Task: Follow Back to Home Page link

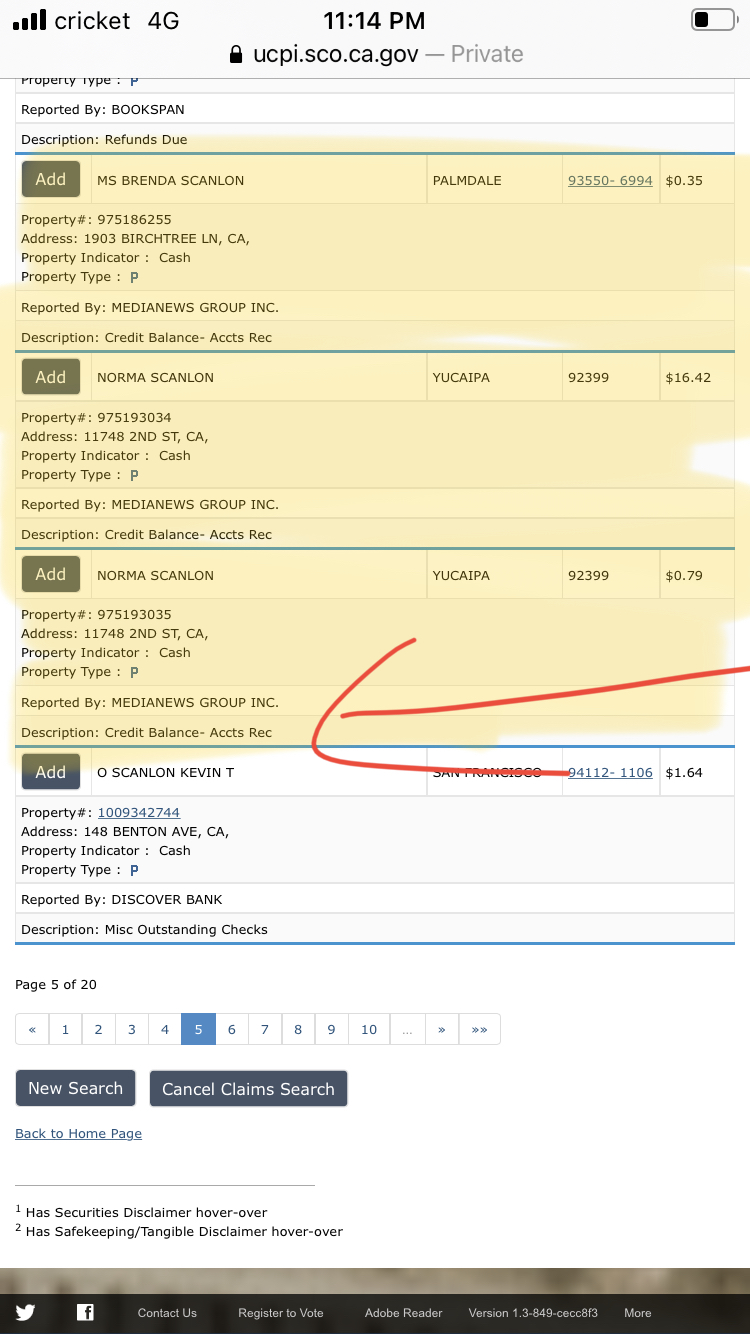Action: pos(78,1133)
